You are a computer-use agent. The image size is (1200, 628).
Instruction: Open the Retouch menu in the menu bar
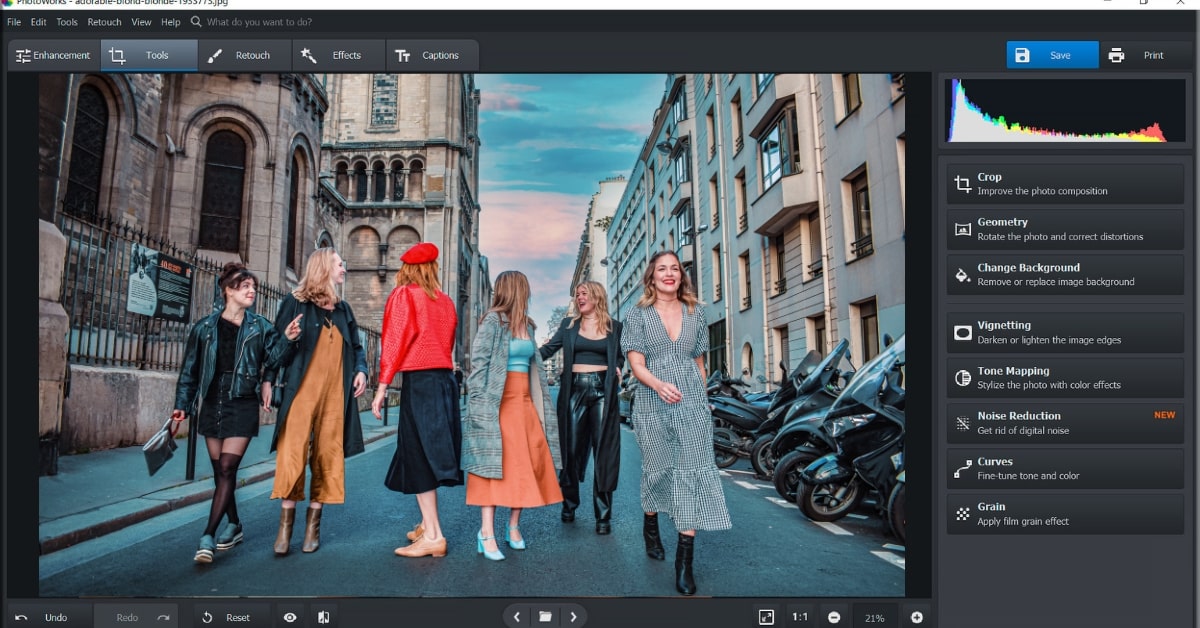click(104, 22)
